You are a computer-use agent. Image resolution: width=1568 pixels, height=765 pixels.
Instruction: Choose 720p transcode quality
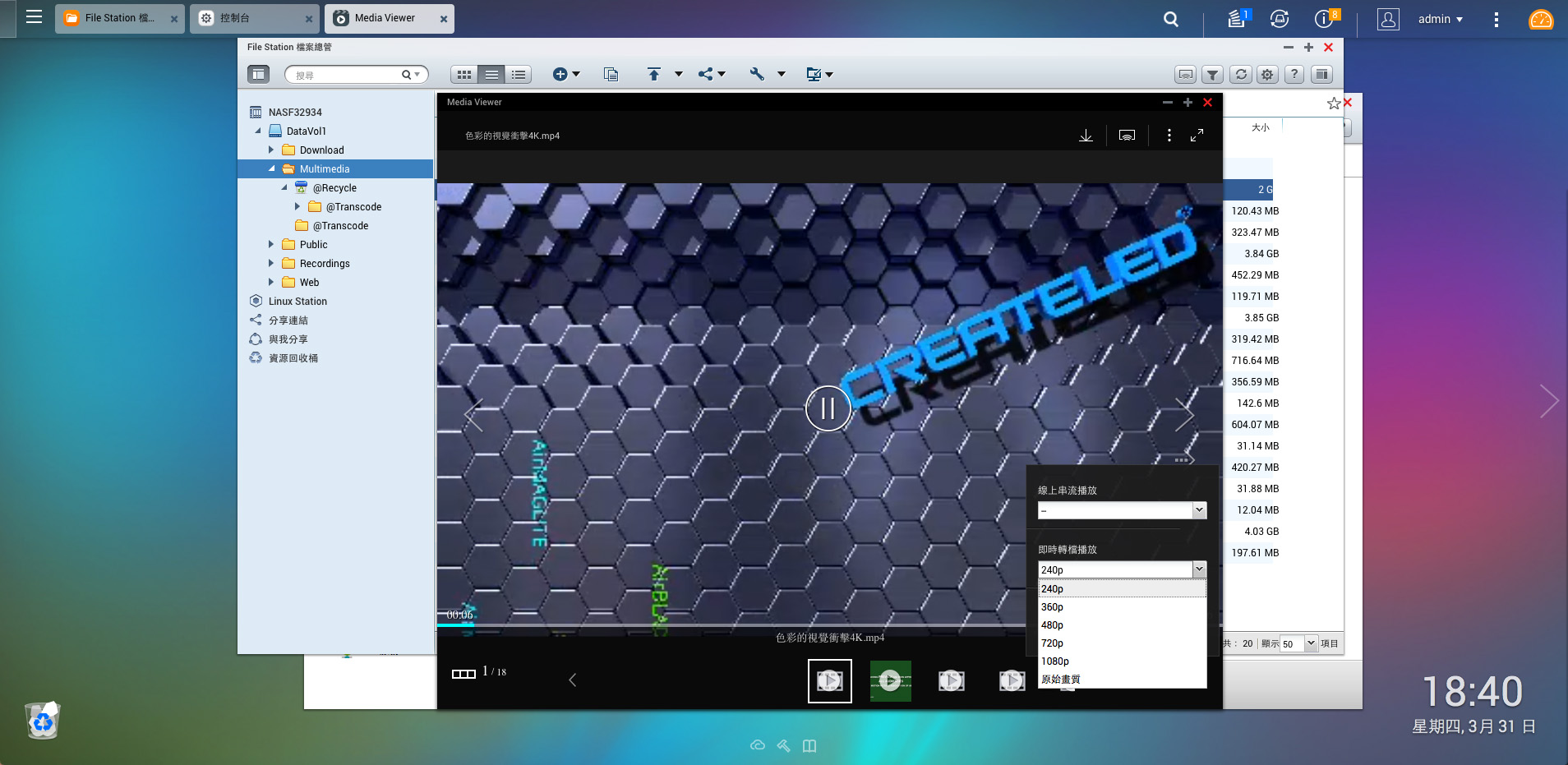[1122, 643]
